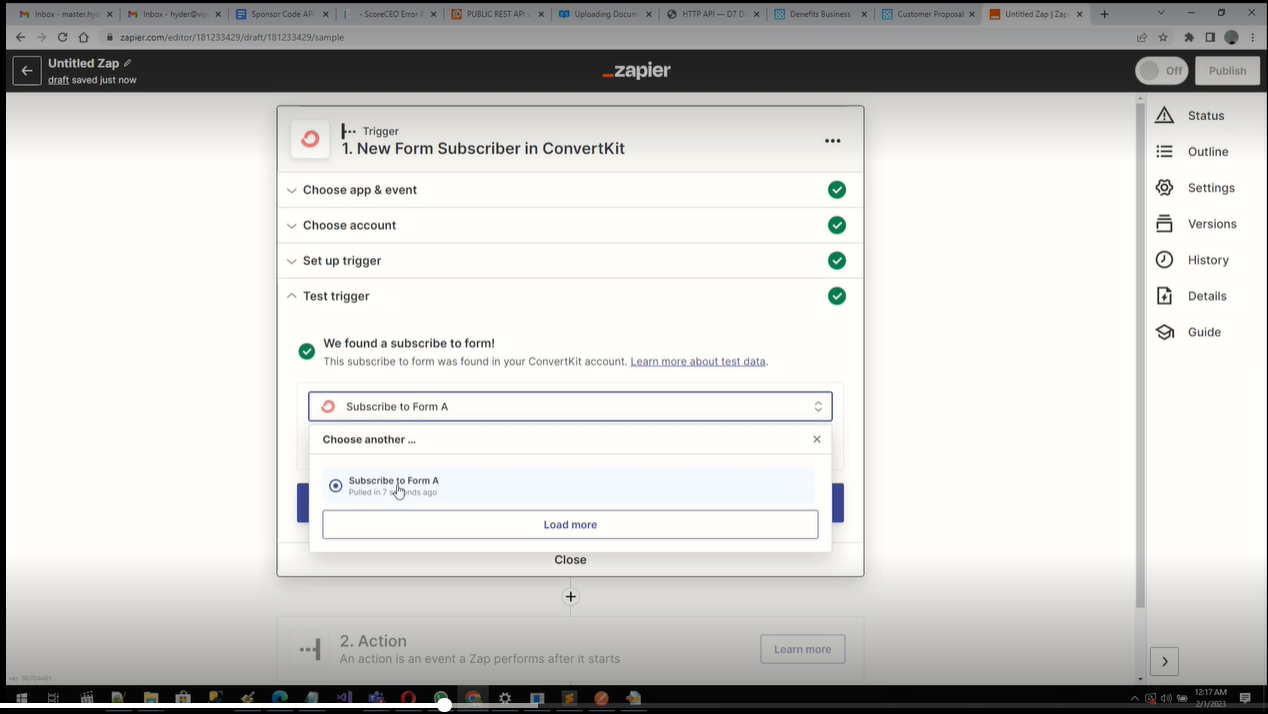Click Close at bottom of trigger card
Viewport: 1268px width, 714px height.
coord(570,560)
